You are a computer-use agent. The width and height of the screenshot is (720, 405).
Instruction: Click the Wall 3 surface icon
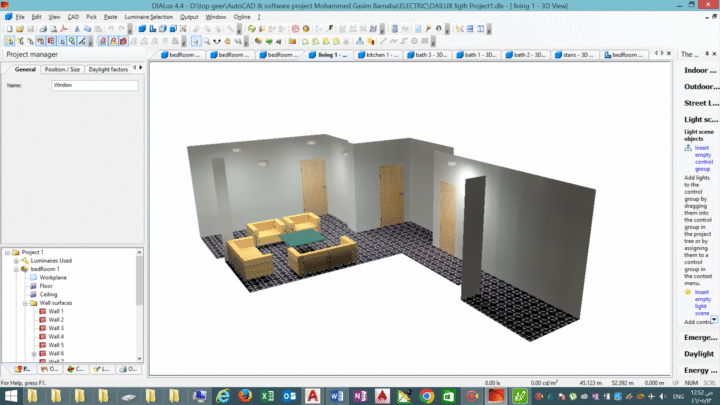tap(42, 328)
